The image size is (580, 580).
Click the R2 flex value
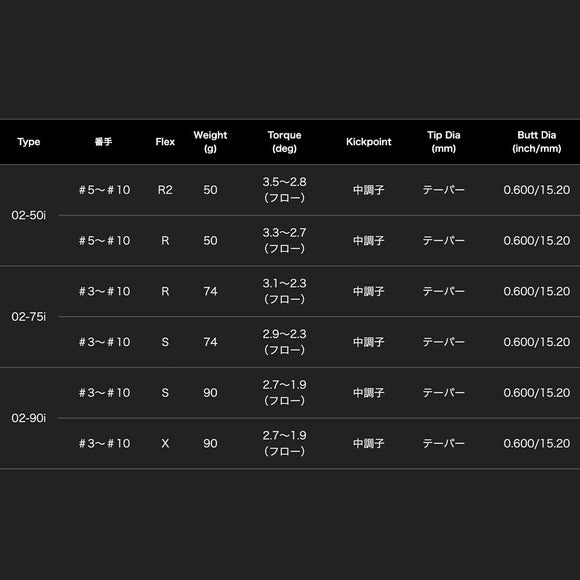(x=165, y=190)
